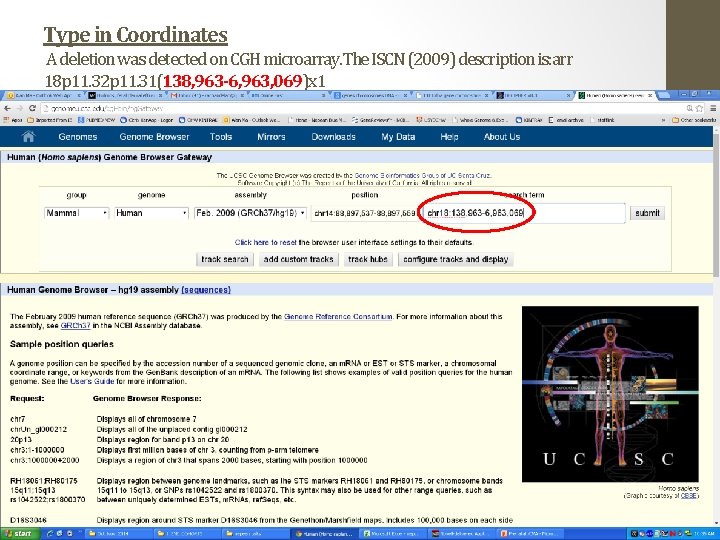720x540 pixels.
Task: Select the chrUn_gl000212 sample query text
Action: 39,429
